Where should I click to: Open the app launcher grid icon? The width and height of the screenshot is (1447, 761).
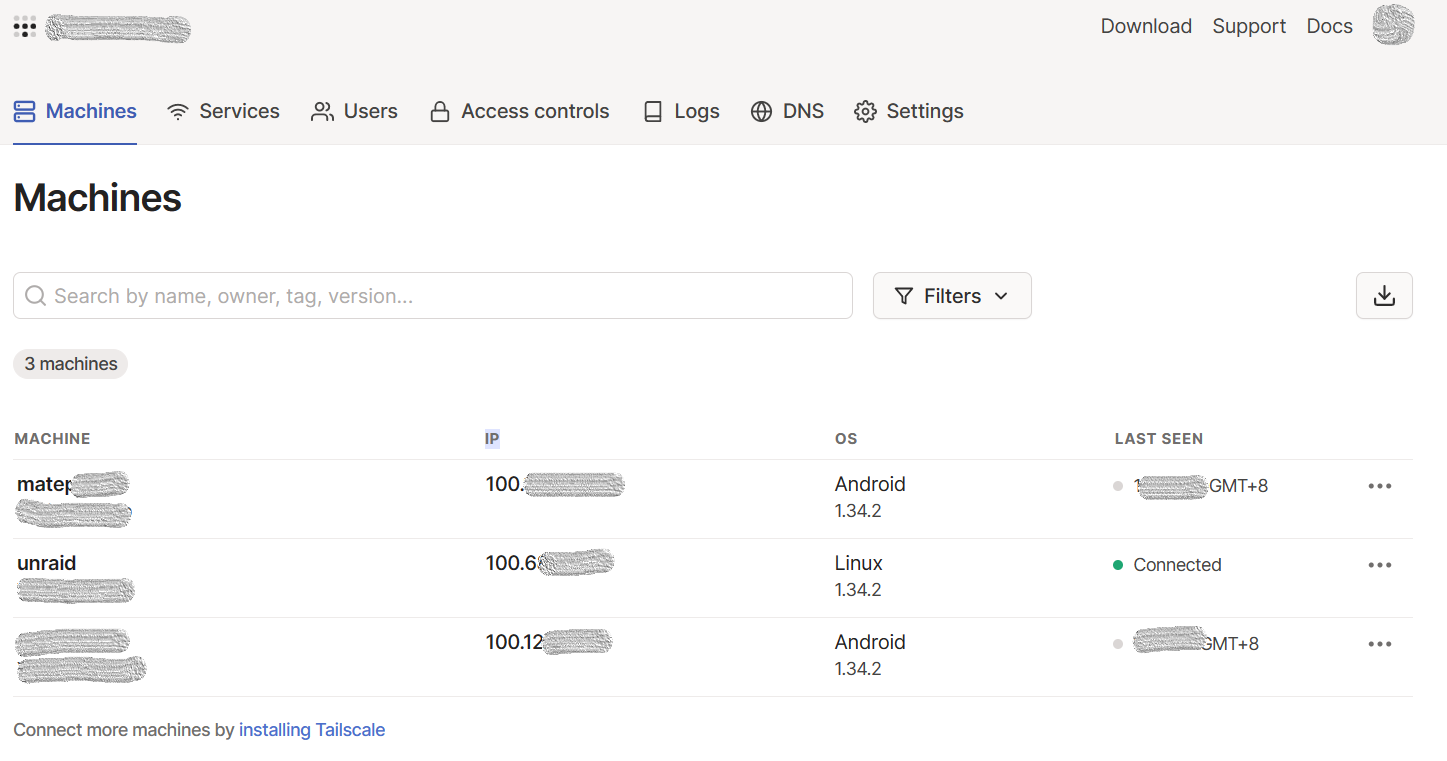click(x=25, y=27)
